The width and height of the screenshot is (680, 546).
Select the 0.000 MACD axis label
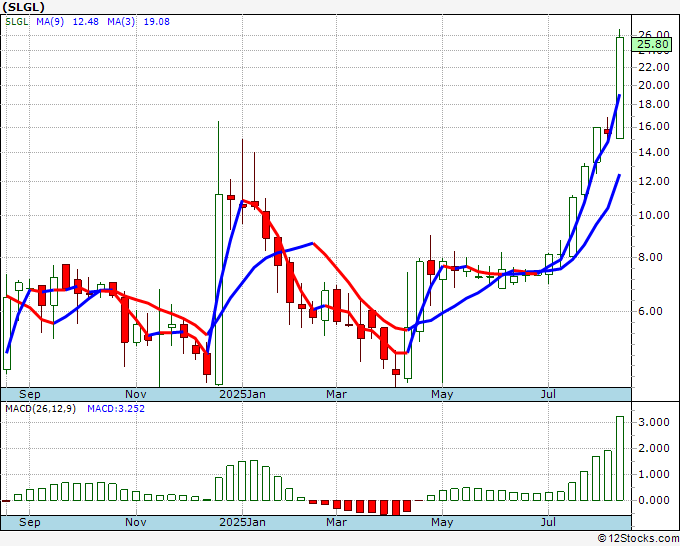point(654,500)
